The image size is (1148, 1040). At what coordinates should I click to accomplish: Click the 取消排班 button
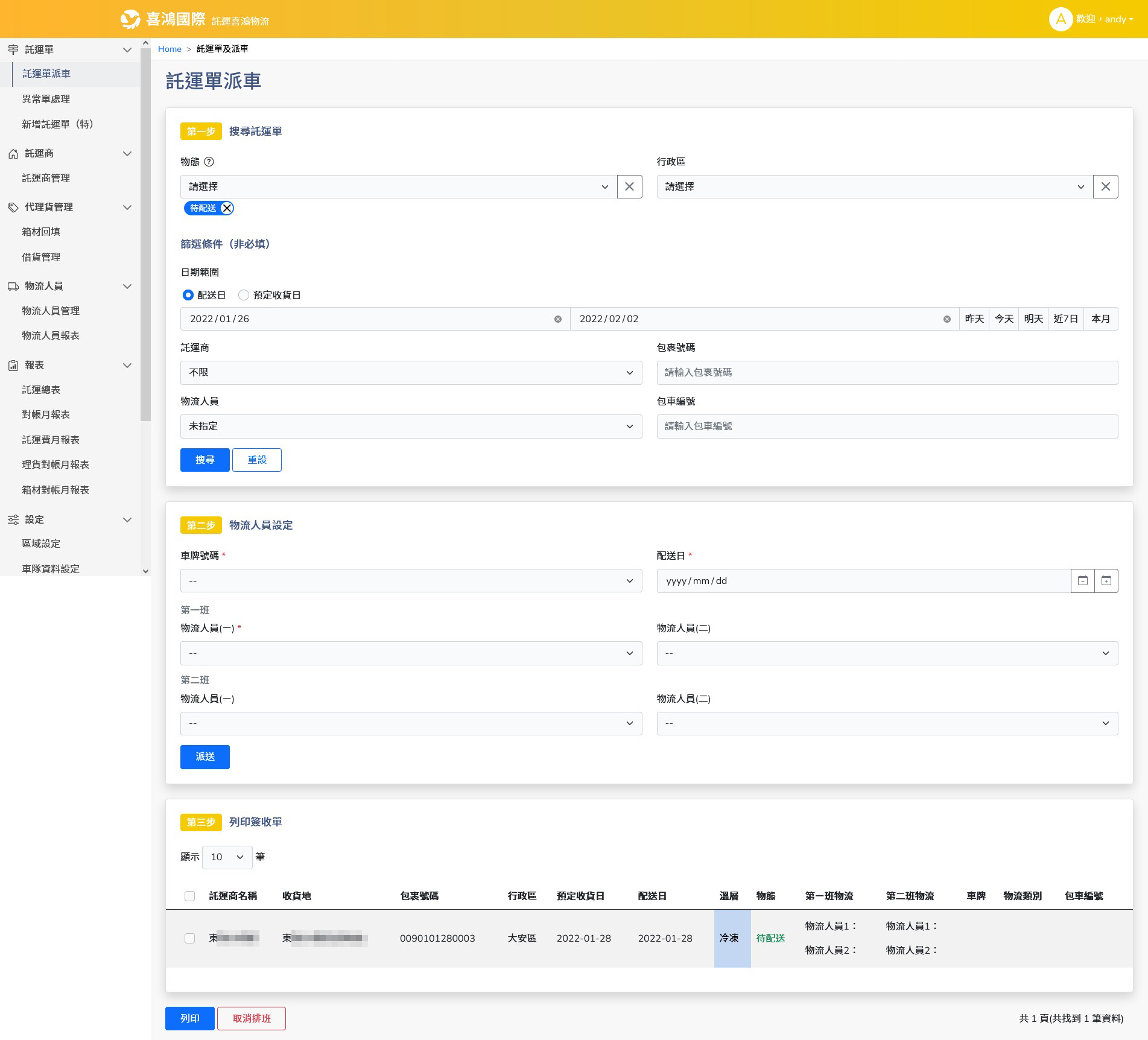pos(252,1018)
